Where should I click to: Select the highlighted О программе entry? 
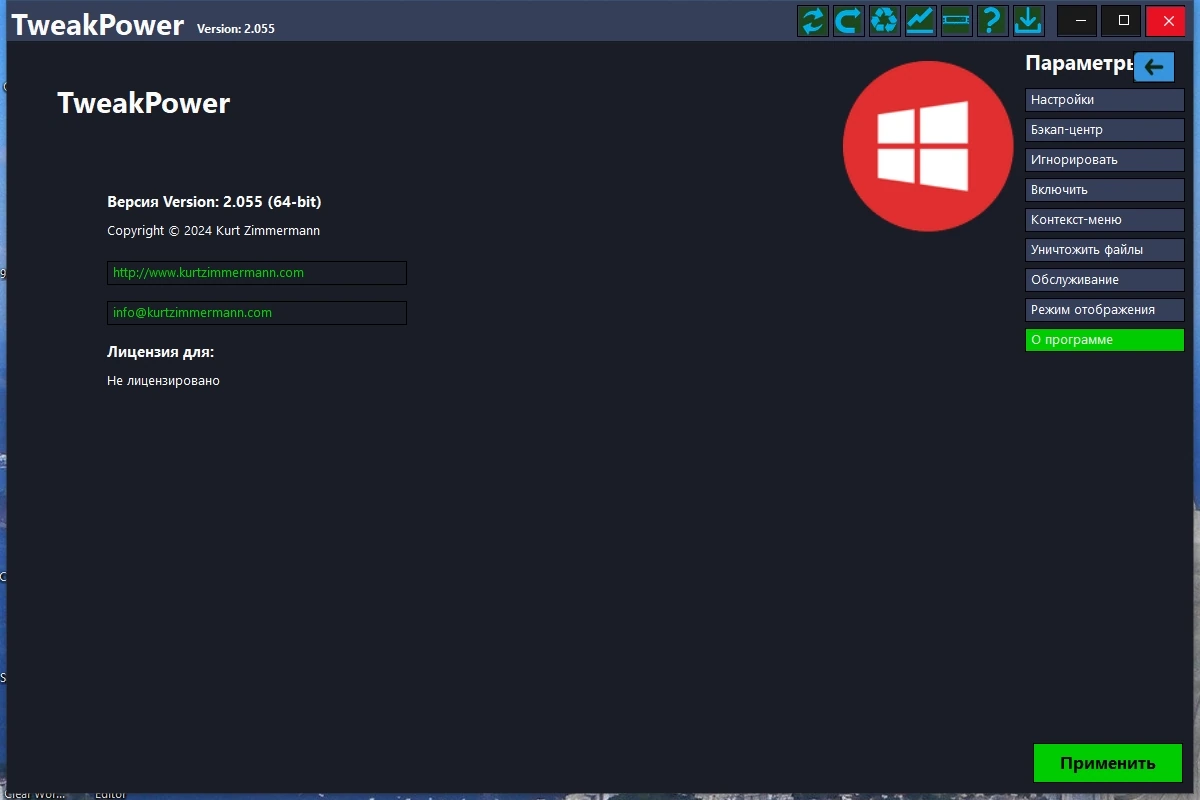(x=1105, y=340)
